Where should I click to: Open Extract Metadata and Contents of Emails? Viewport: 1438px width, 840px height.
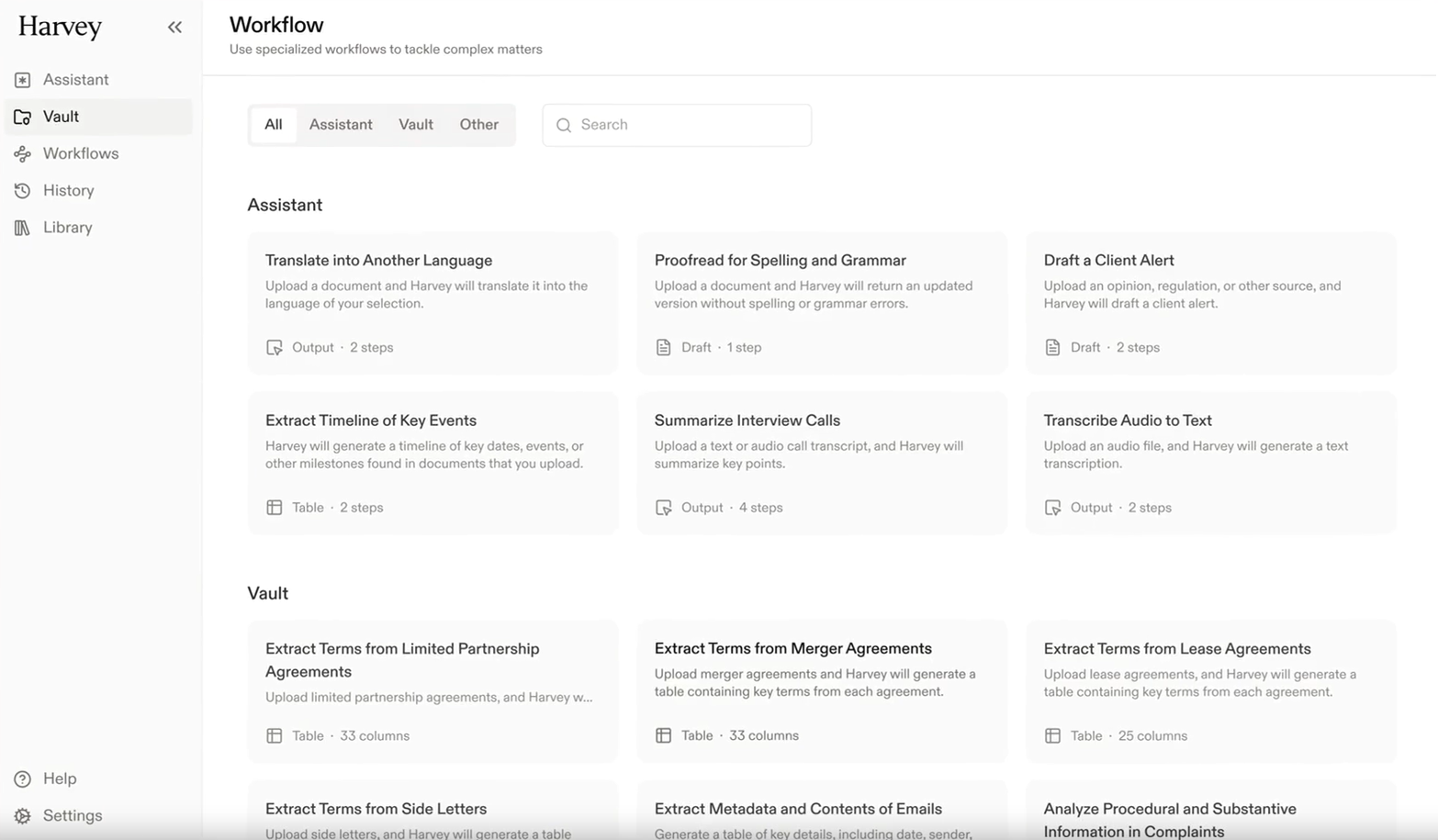[x=822, y=811]
